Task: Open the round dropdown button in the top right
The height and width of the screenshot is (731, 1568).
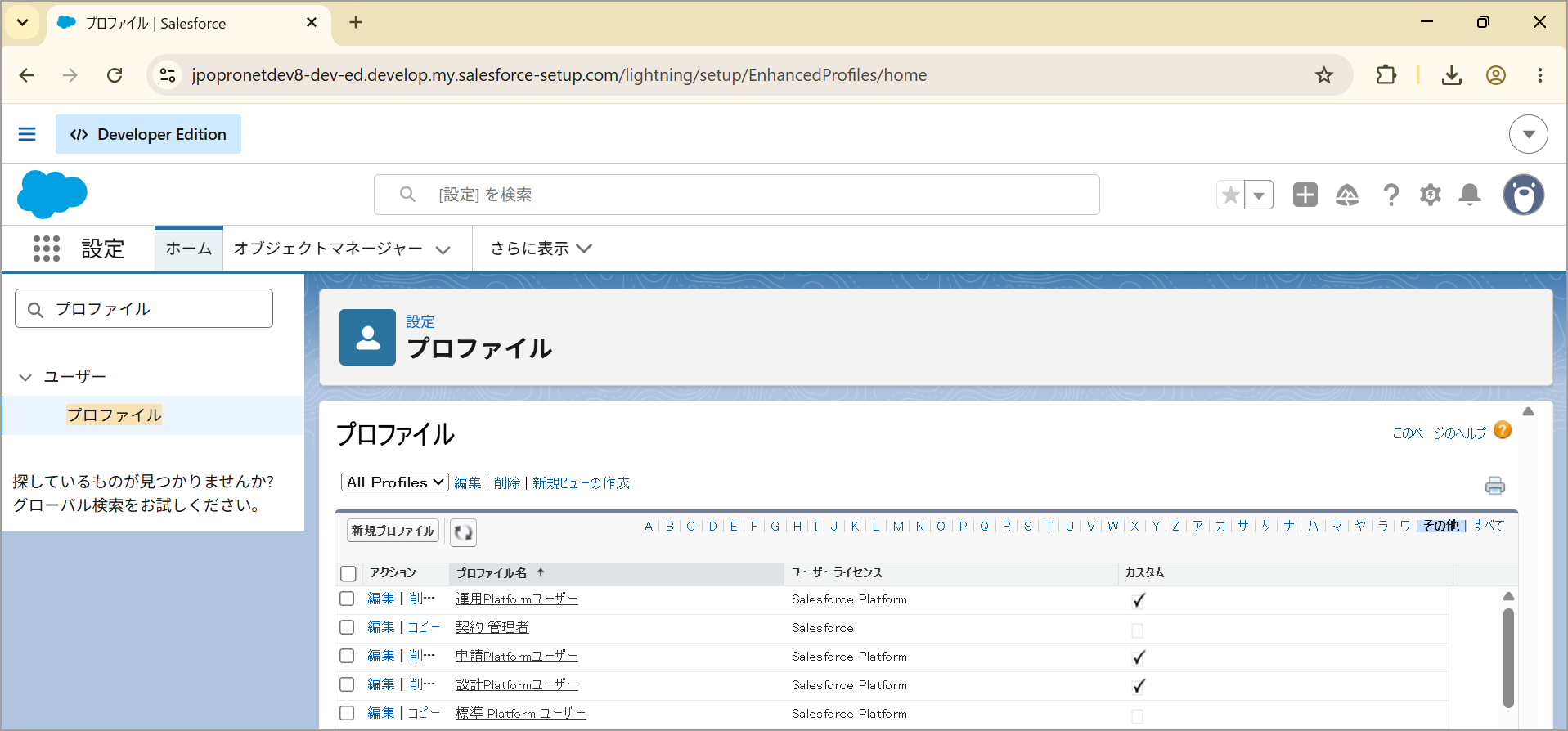Action: tap(1529, 134)
